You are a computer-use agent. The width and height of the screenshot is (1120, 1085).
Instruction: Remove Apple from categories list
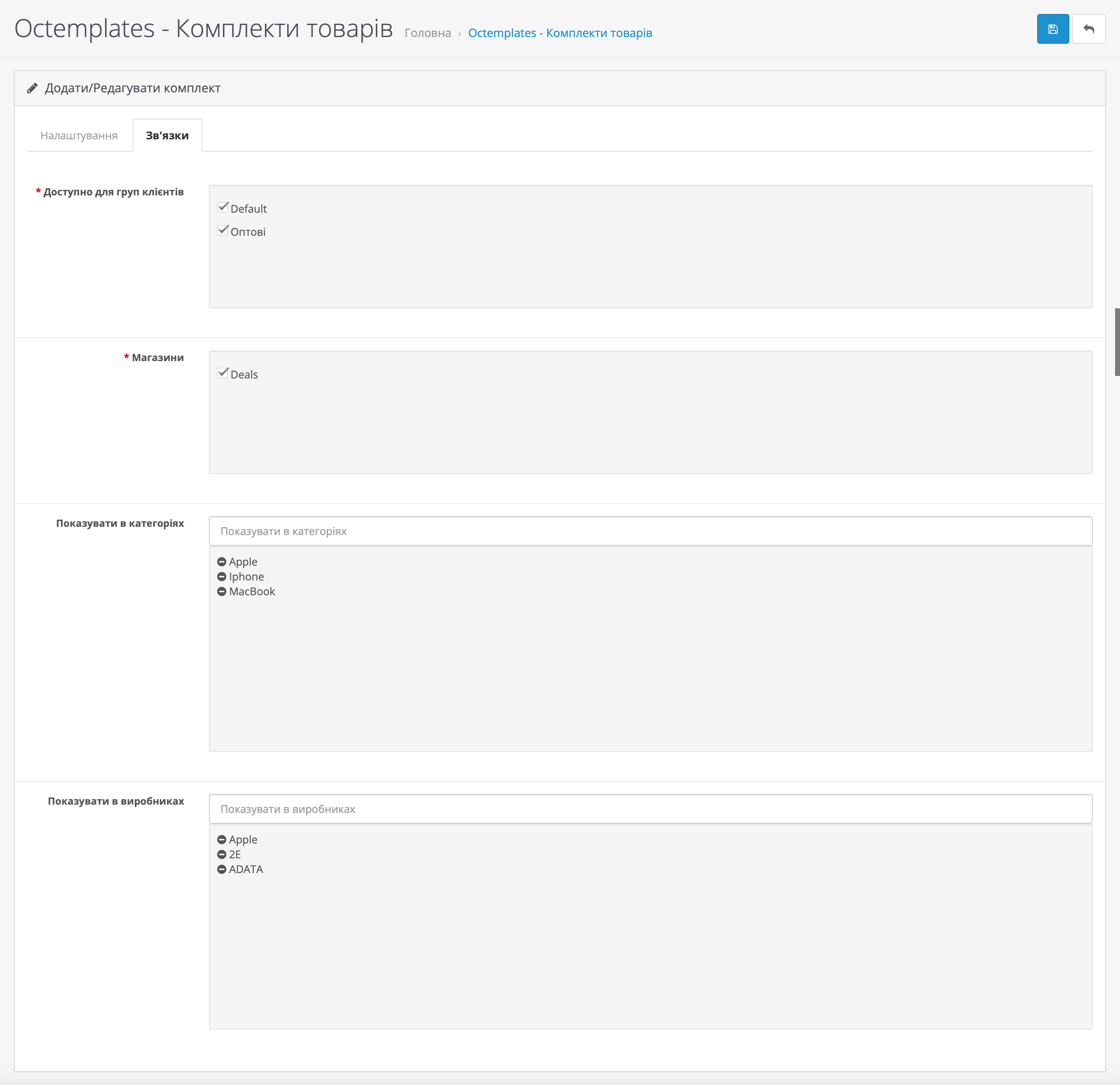pos(222,562)
